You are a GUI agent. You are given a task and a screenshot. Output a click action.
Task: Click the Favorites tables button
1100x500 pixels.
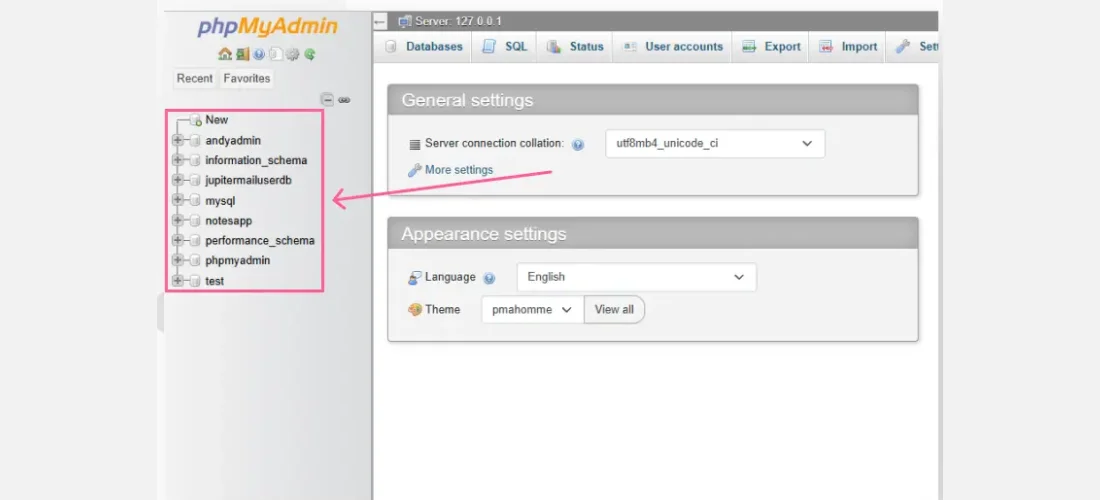(247, 79)
